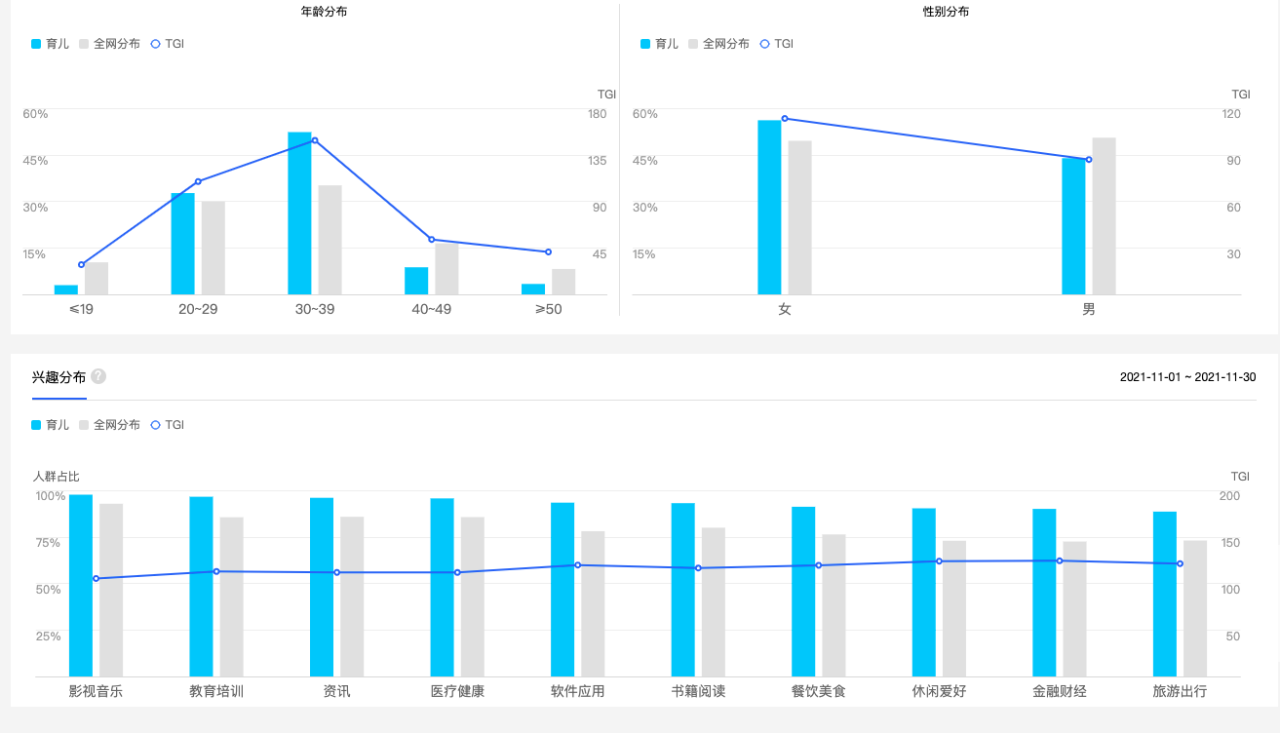Click the blue 育儿 bar for 资讯
The width and height of the screenshot is (1280, 733).
coord(322,587)
